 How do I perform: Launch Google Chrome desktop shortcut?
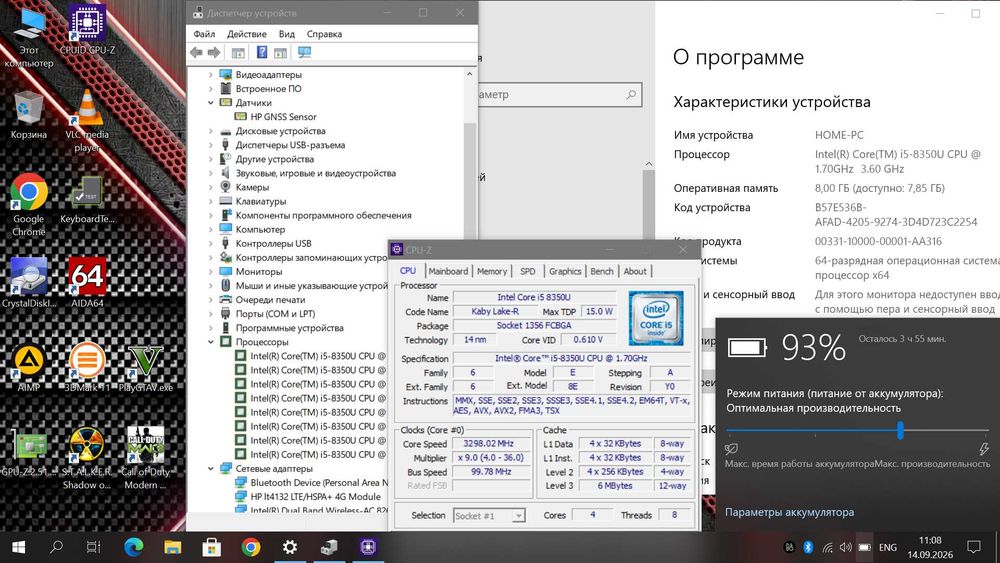[29, 205]
